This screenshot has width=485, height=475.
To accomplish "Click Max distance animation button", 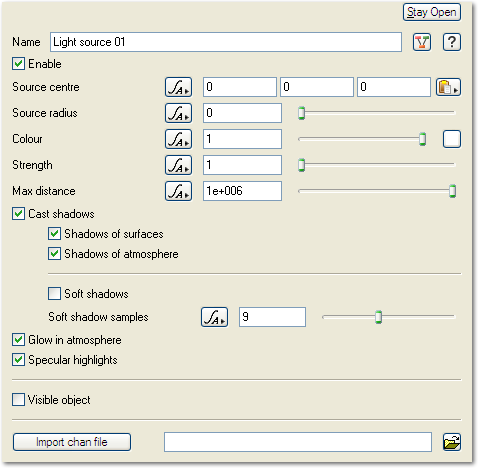I will click(178, 191).
